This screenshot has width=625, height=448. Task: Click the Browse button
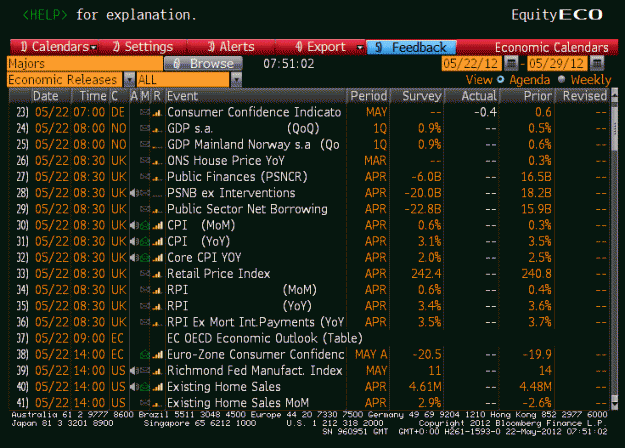coord(203,63)
